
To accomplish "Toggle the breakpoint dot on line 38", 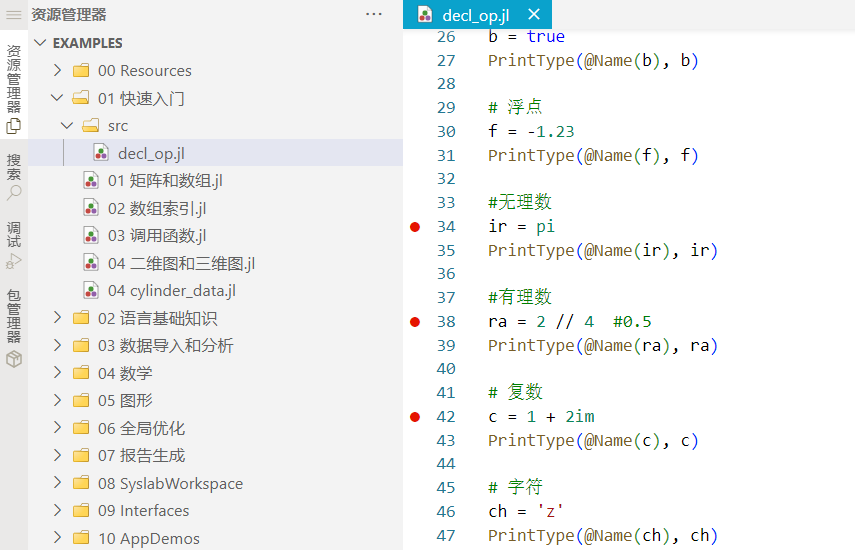I will [415, 322].
